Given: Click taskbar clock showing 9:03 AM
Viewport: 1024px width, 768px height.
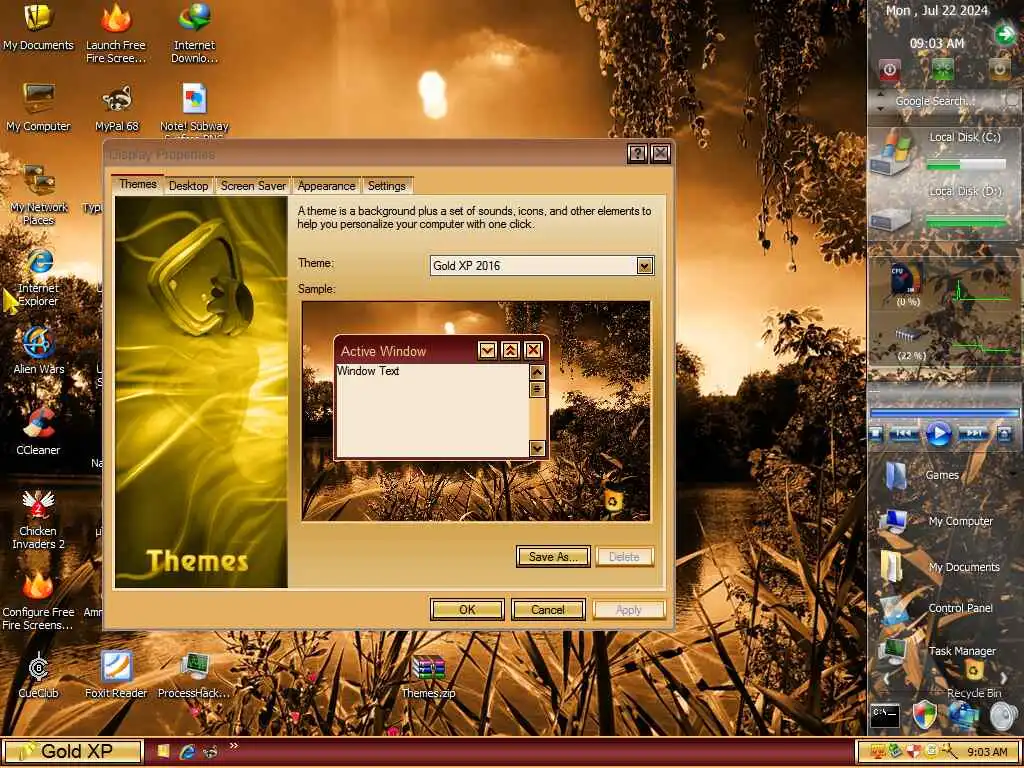Looking at the screenshot, I should click(x=987, y=752).
